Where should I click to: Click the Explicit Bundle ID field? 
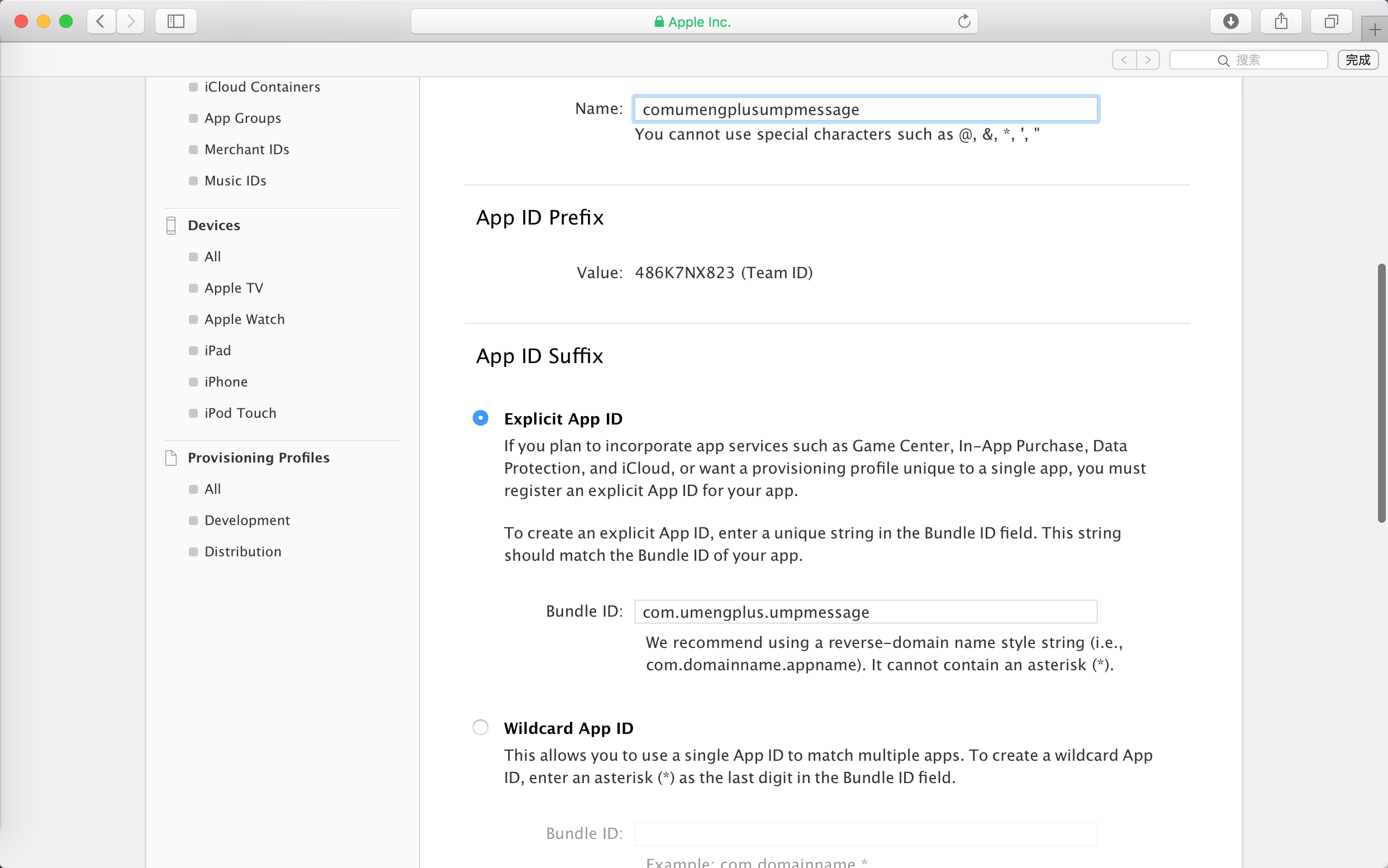(866, 612)
